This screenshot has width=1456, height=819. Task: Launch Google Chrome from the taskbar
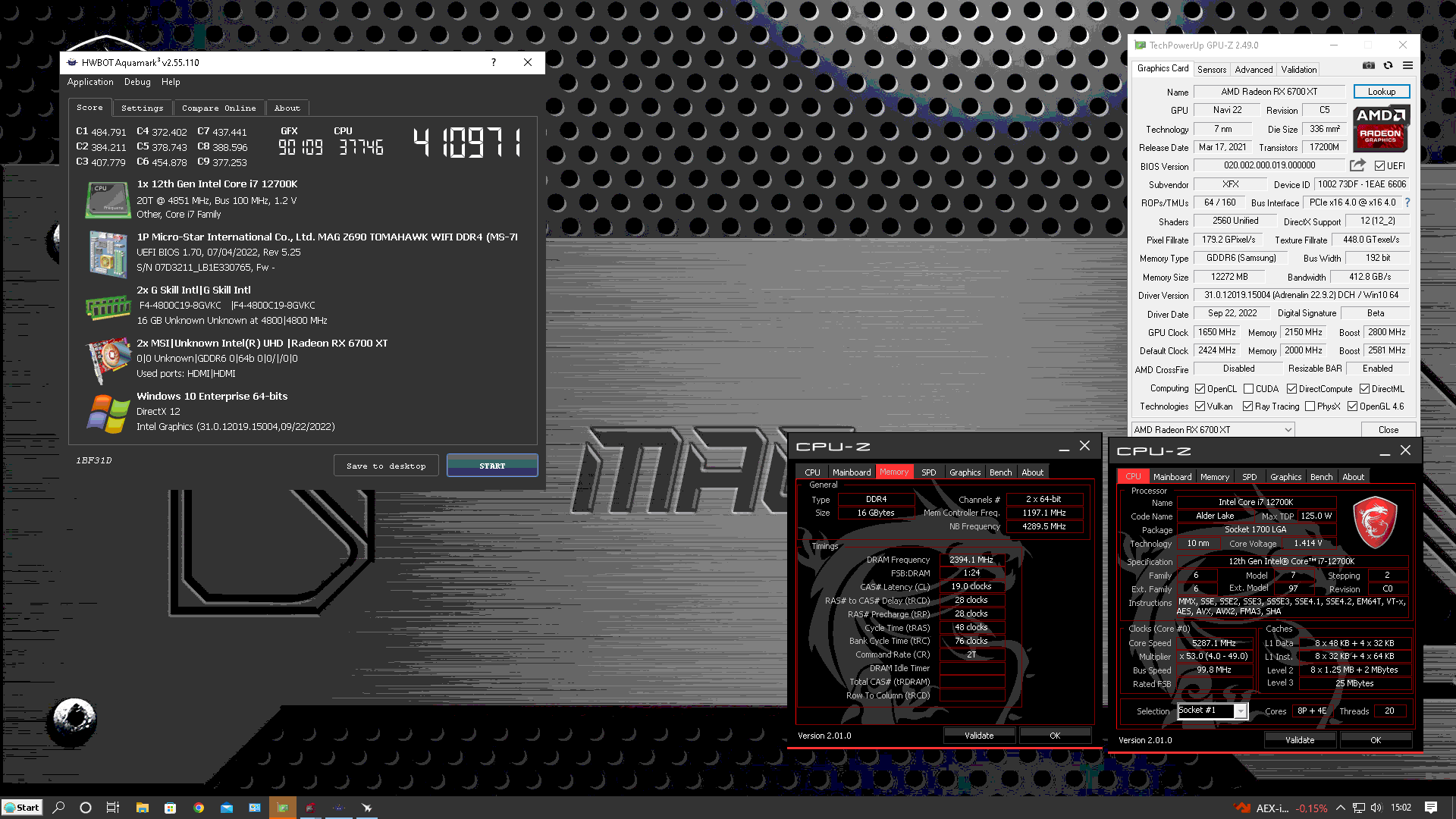[x=198, y=808]
